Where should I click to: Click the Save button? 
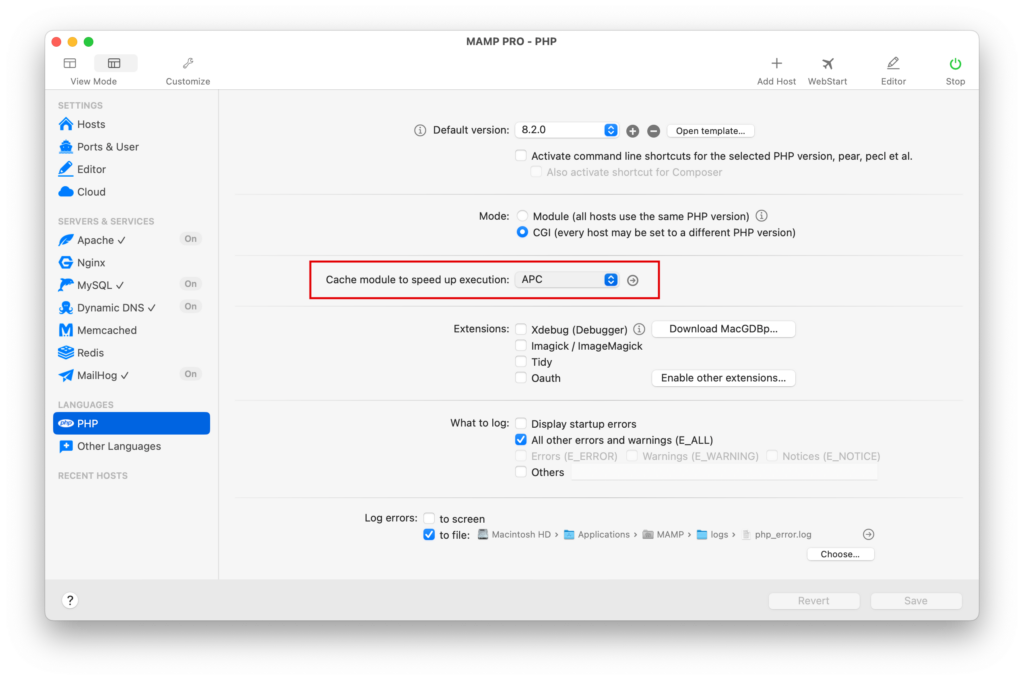pyautogui.click(x=915, y=600)
